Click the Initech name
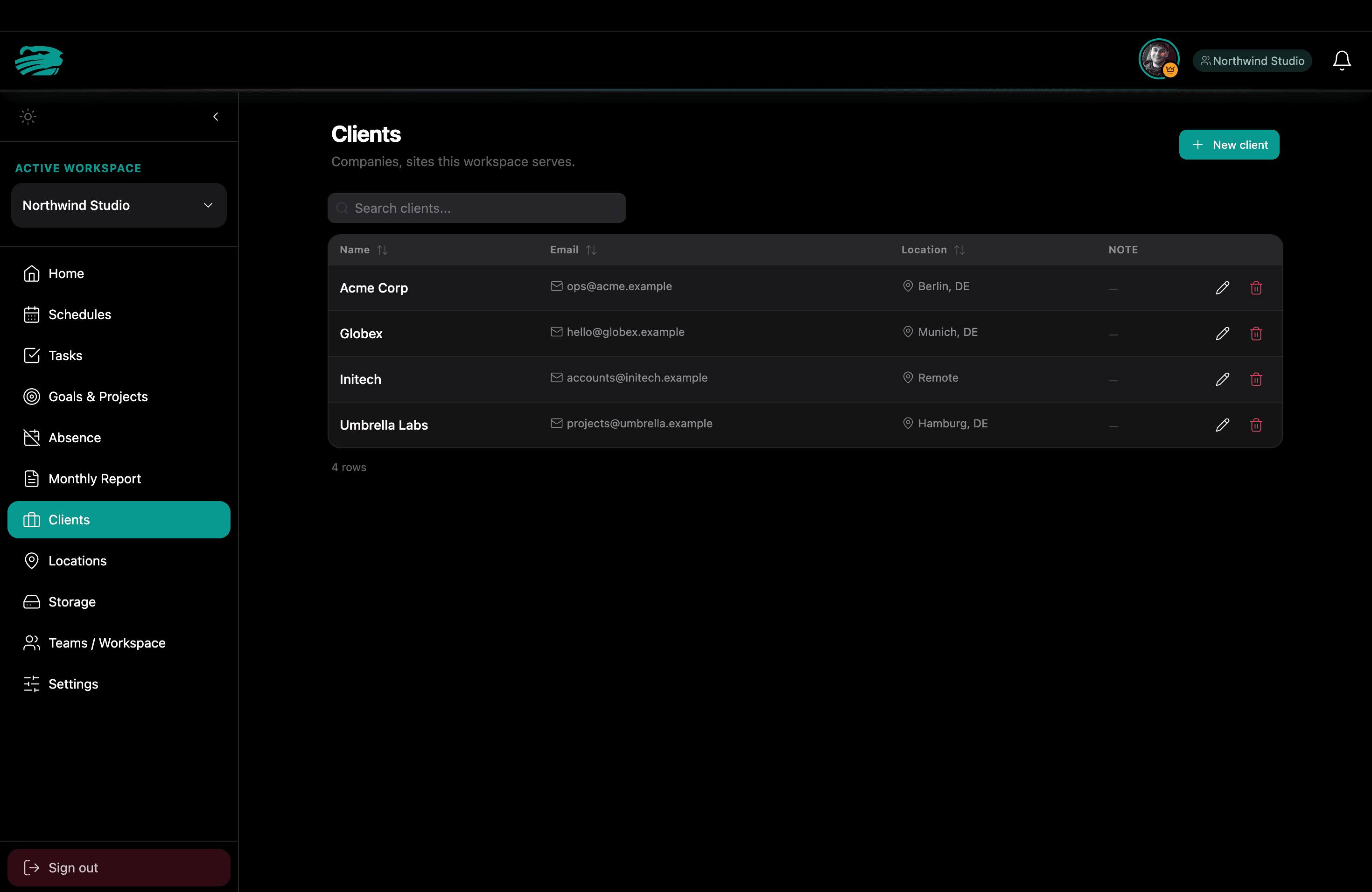The height and width of the screenshot is (892, 1372). (x=360, y=379)
